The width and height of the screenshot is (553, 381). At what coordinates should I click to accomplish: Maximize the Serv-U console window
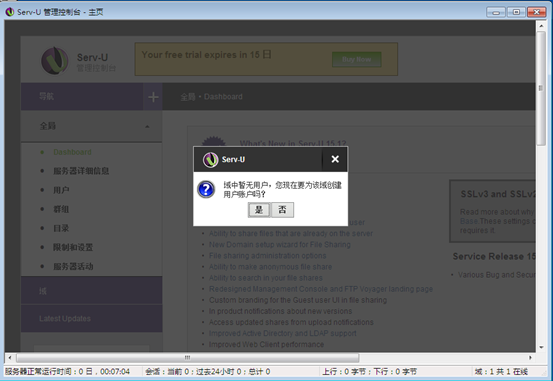pos(516,12)
